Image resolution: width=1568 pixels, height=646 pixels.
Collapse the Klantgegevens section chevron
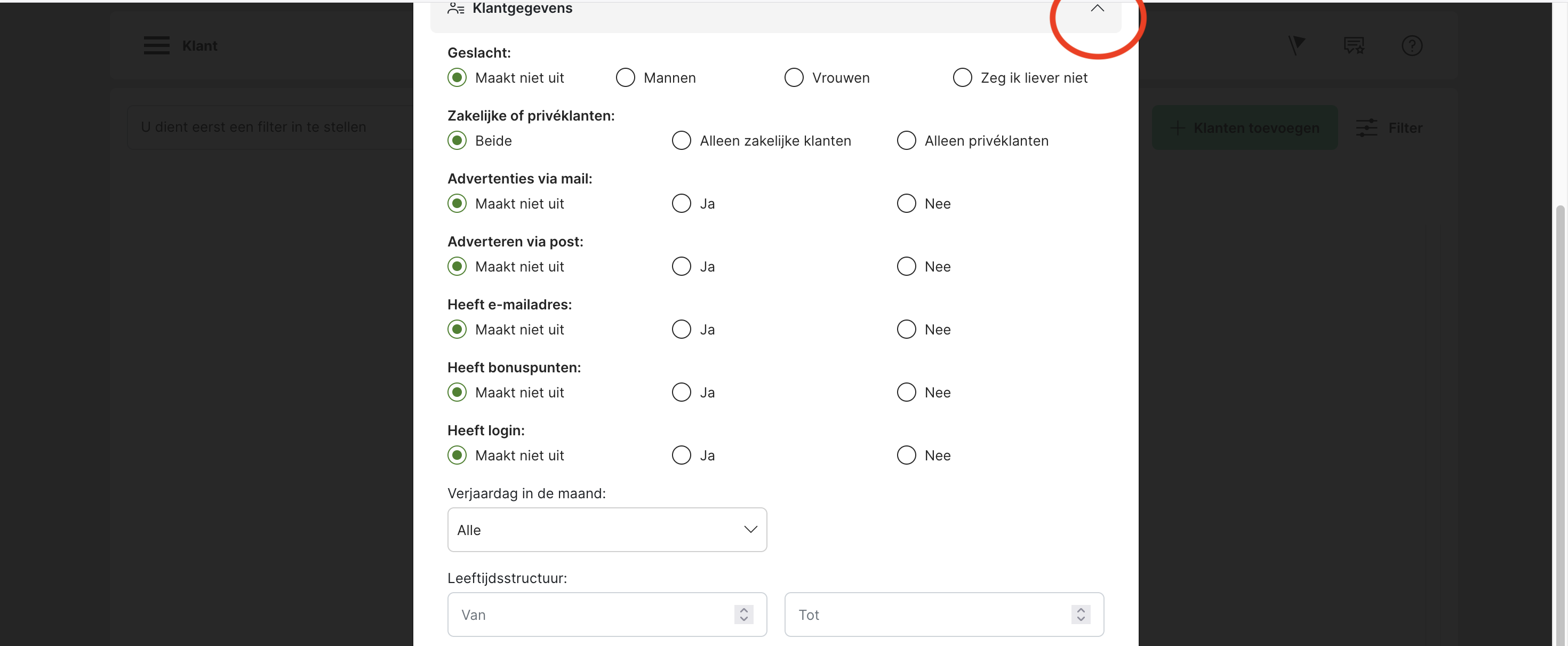click(1097, 9)
